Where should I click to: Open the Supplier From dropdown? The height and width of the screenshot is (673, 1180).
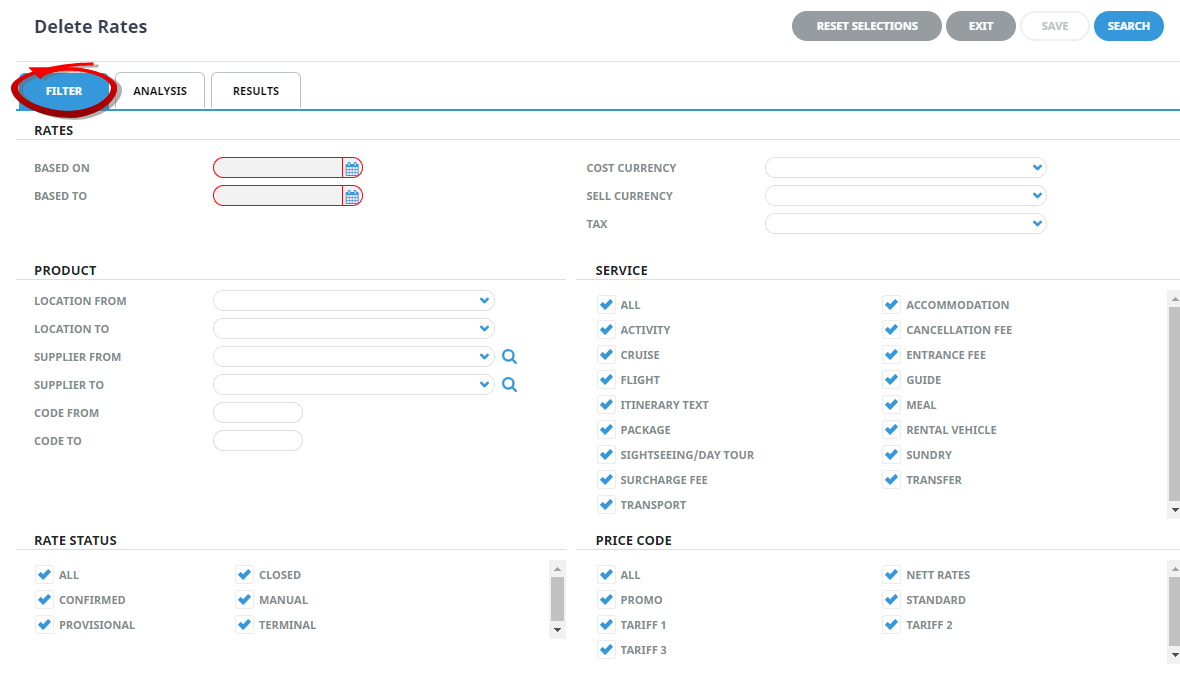[354, 357]
